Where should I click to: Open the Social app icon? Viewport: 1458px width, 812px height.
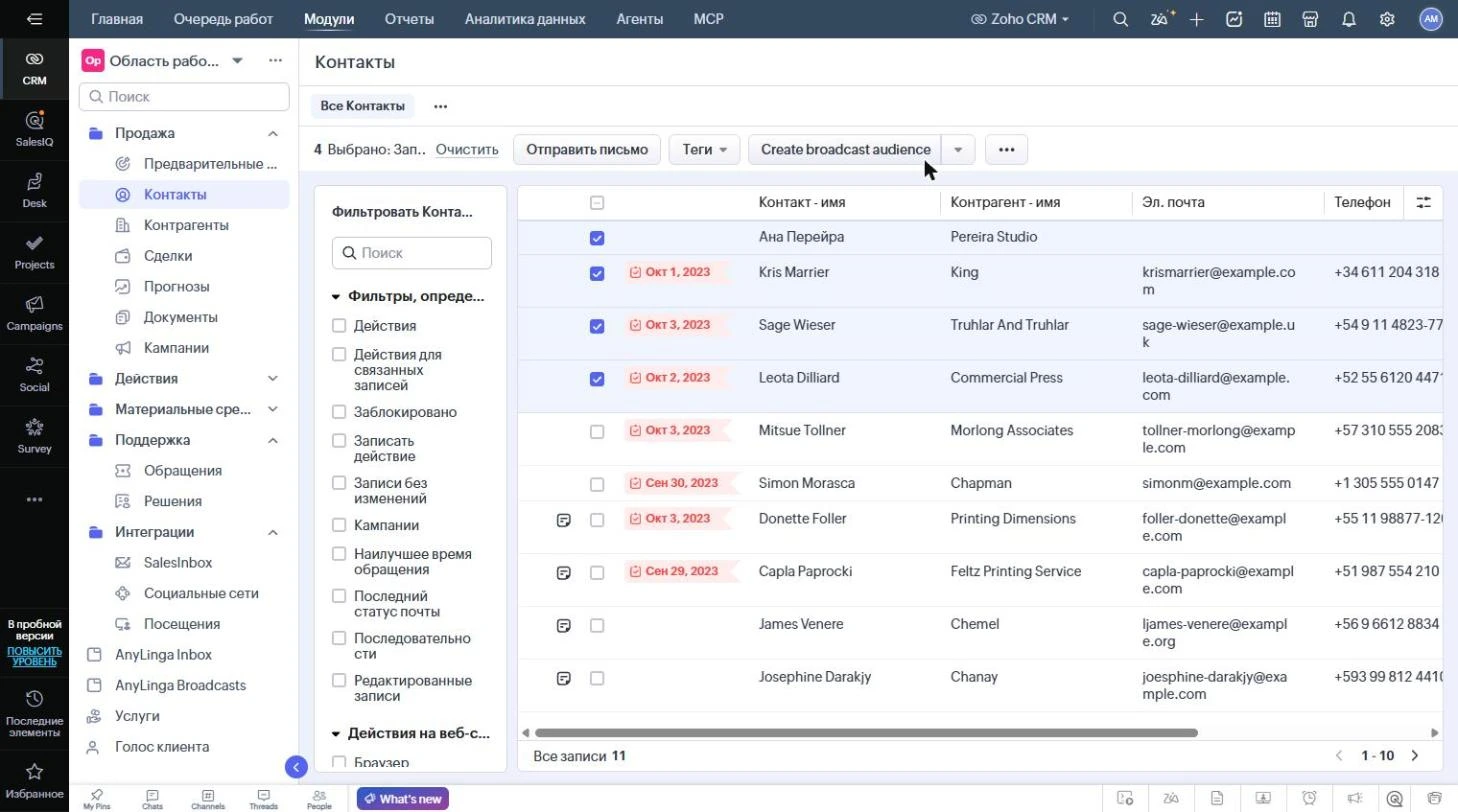point(34,374)
